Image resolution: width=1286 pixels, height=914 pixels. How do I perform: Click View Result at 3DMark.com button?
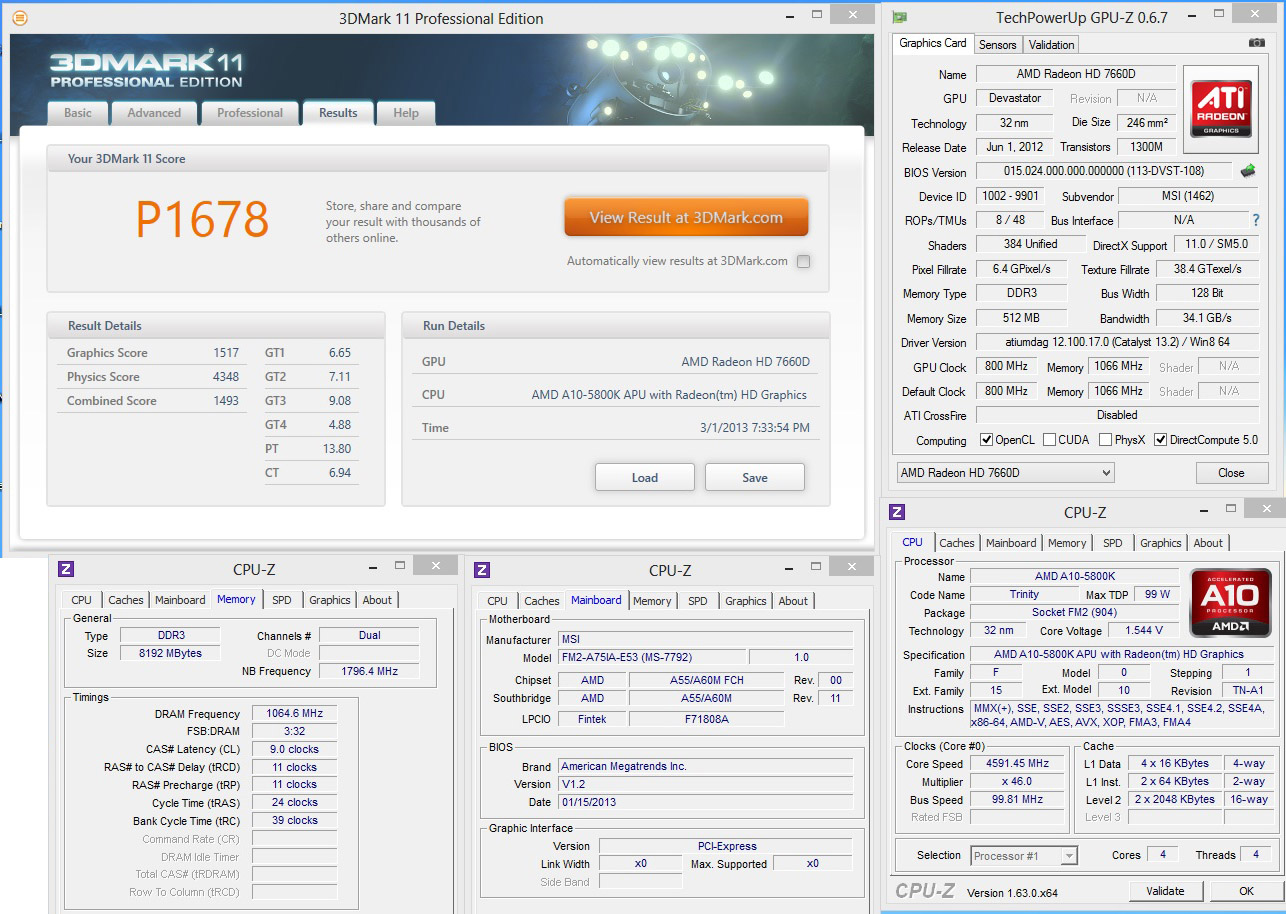click(686, 217)
